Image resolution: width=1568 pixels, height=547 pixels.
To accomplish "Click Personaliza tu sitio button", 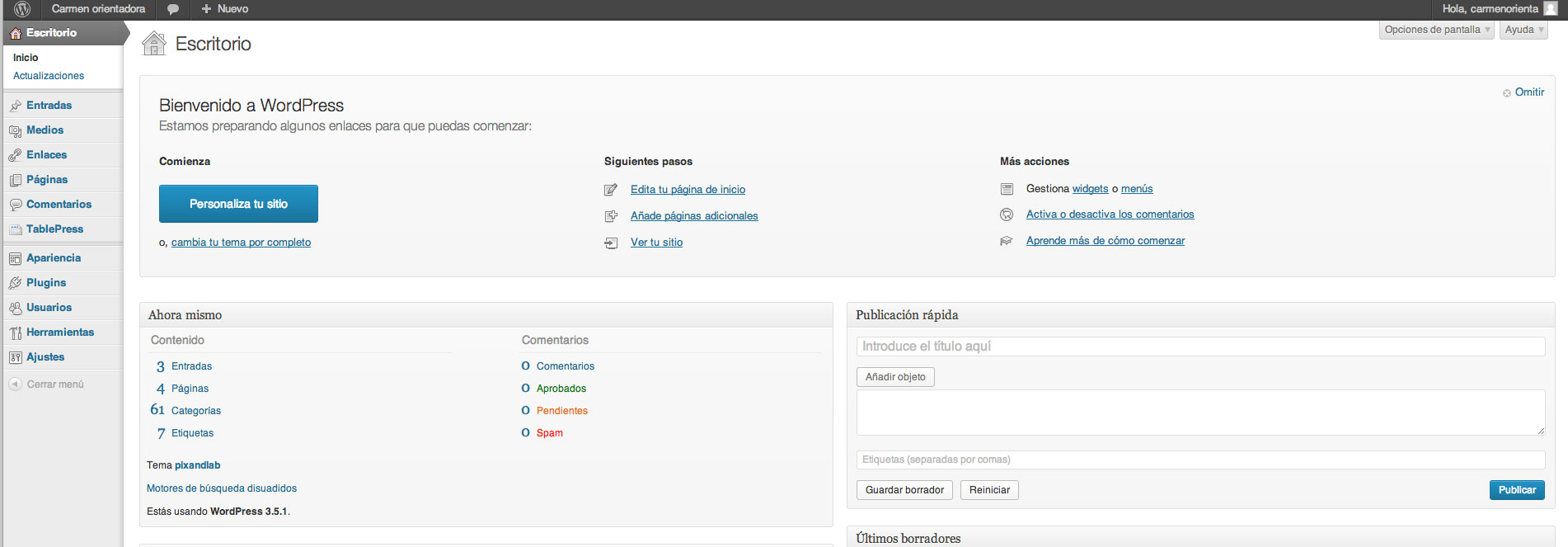I will click(x=238, y=204).
